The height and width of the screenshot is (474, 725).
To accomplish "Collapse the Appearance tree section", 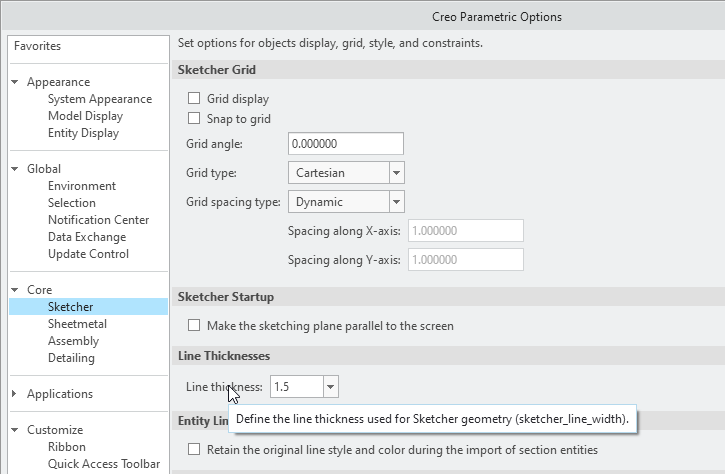I will point(15,82).
